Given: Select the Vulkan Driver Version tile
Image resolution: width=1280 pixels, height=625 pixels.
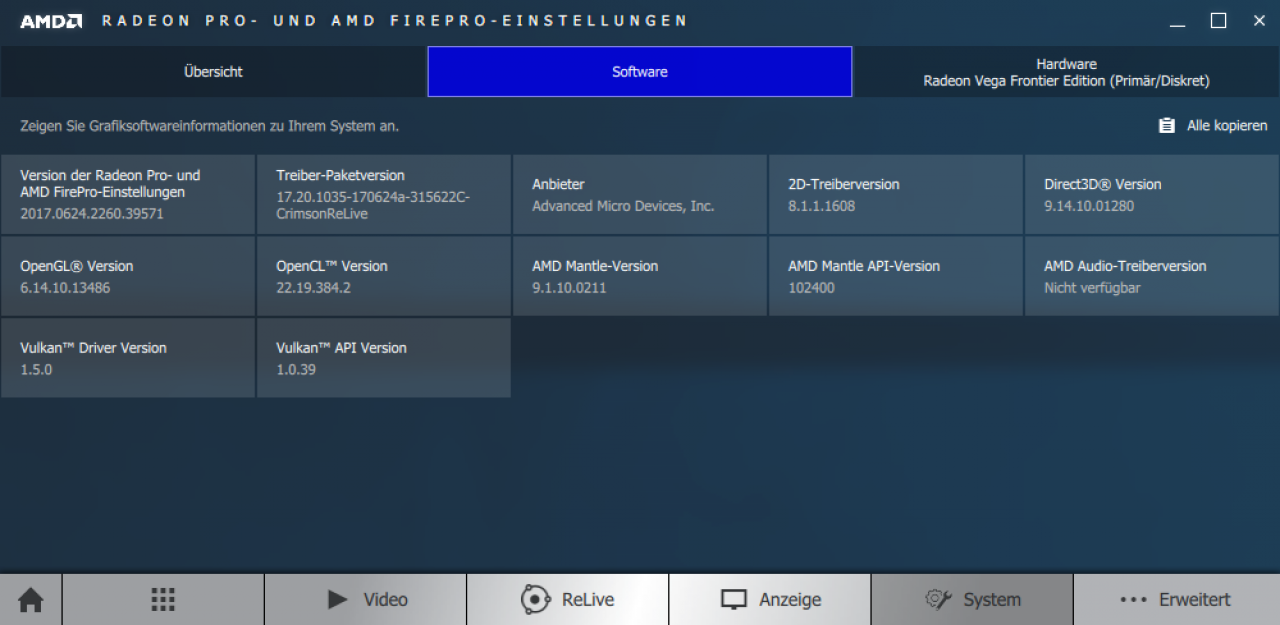Looking at the screenshot, I should [128, 358].
